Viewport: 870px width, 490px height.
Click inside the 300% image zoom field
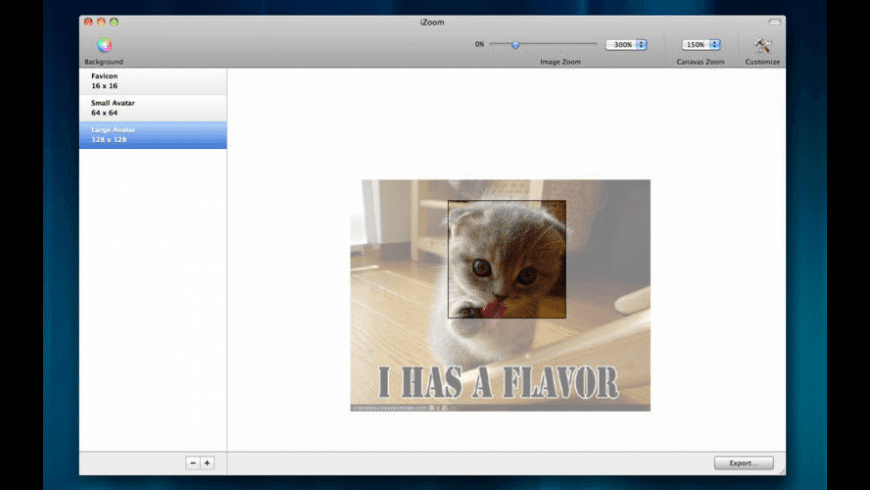(621, 44)
